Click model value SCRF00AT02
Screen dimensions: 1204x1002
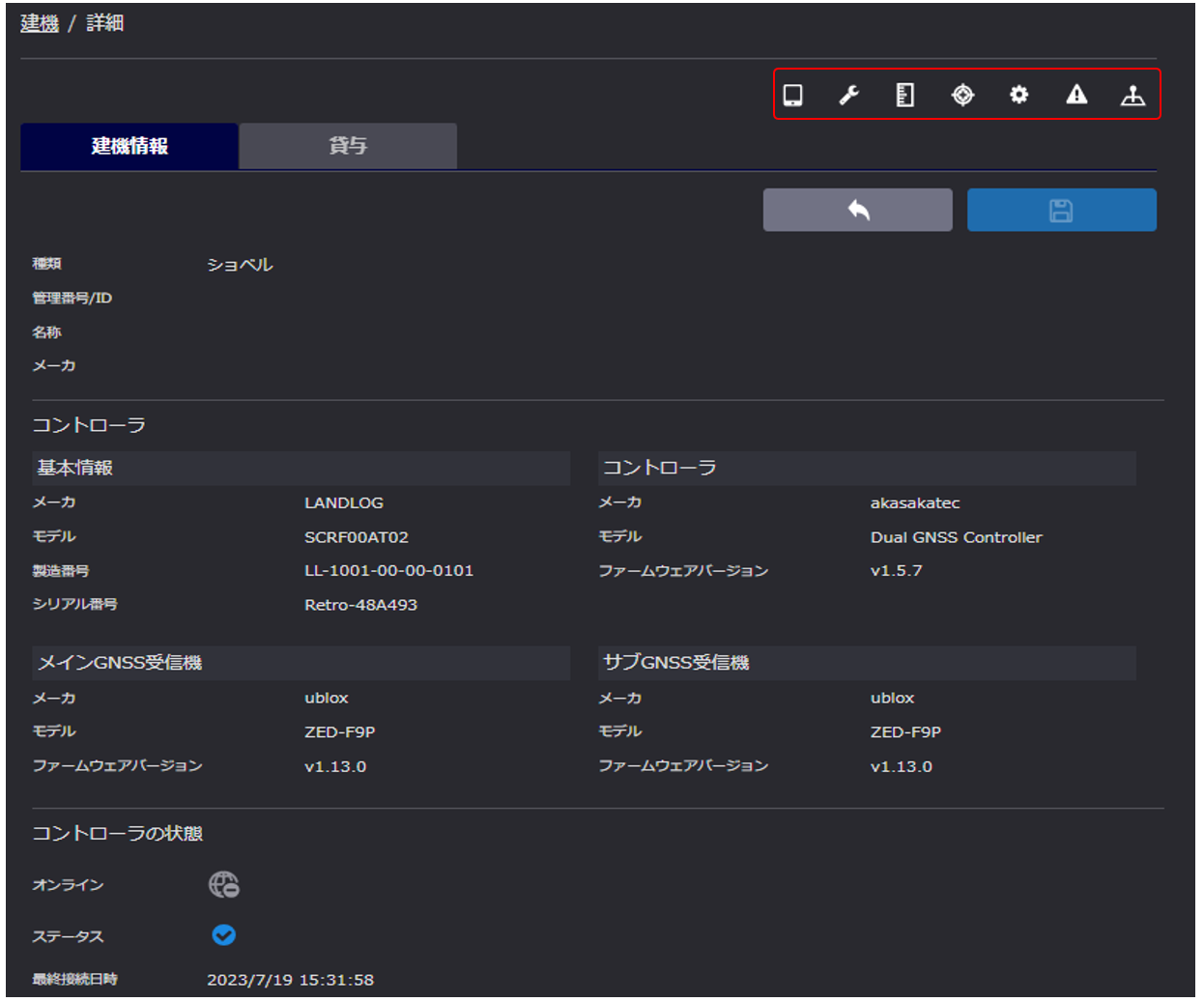[x=357, y=537]
